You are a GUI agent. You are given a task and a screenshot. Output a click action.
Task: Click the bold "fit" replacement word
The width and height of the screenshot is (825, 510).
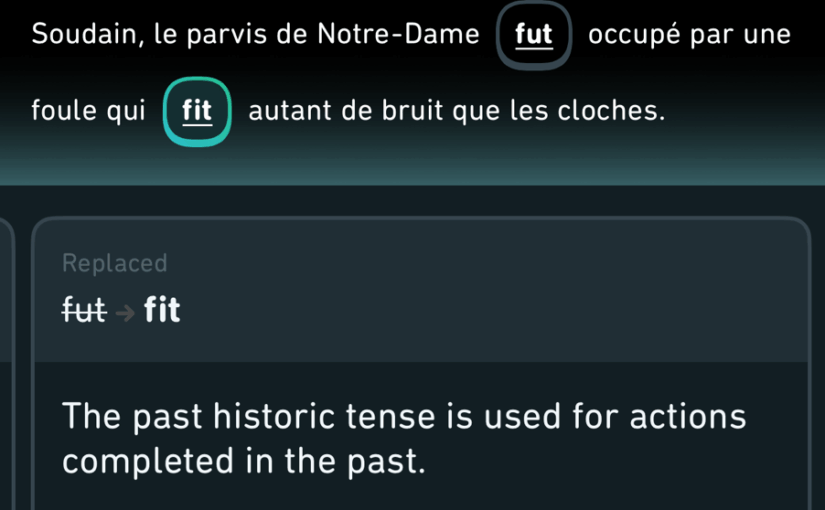pyautogui.click(x=162, y=309)
